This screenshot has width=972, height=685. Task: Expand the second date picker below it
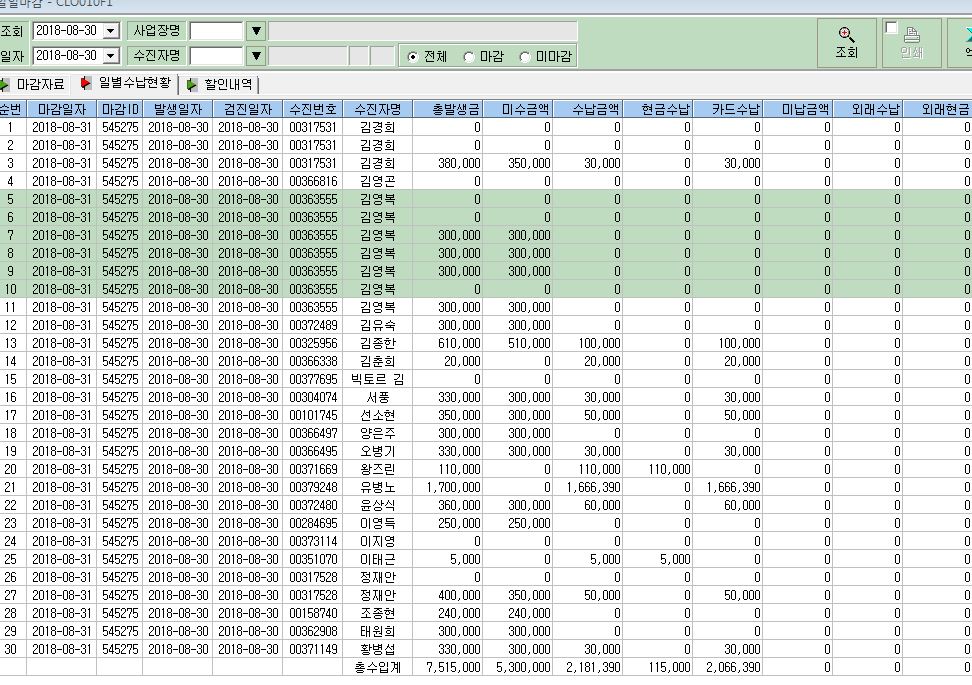[111, 56]
